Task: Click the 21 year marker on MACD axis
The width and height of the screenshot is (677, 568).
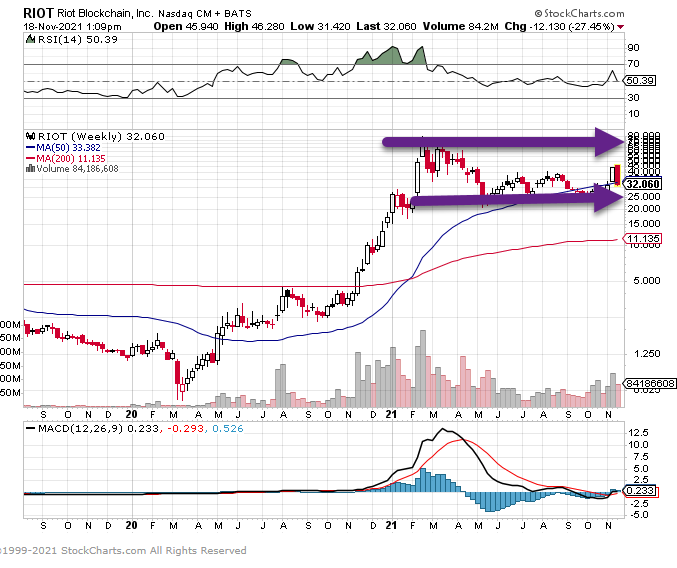Action: pyautogui.click(x=391, y=525)
